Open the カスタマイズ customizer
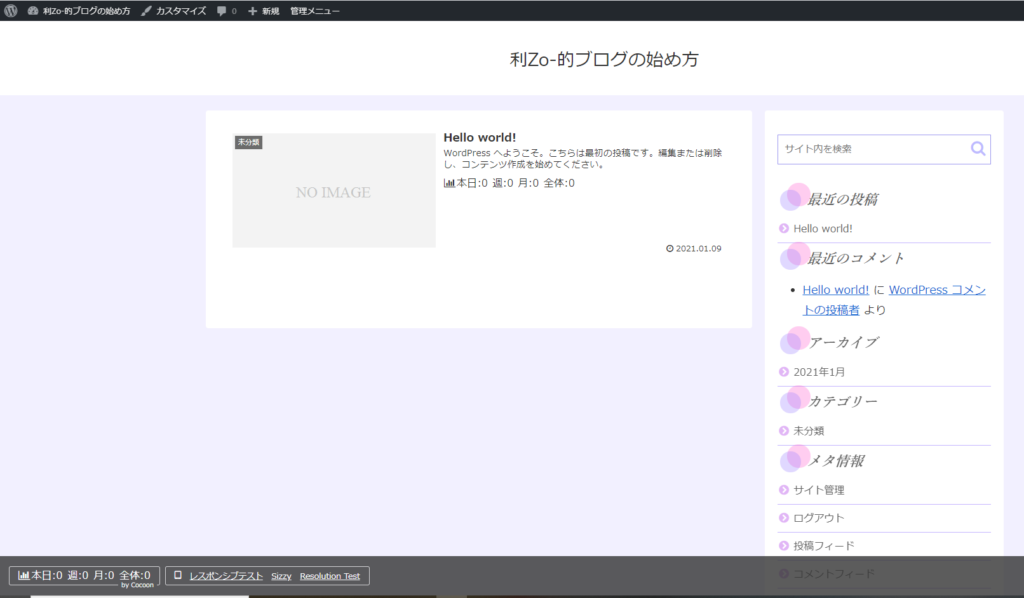Image resolution: width=1024 pixels, height=598 pixels. (173, 10)
